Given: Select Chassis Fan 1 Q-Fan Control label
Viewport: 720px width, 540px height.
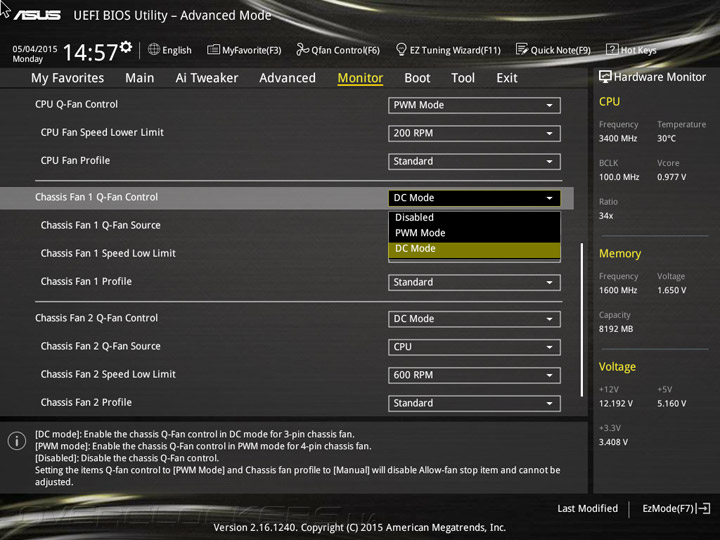Looking at the screenshot, I should click(x=96, y=197).
